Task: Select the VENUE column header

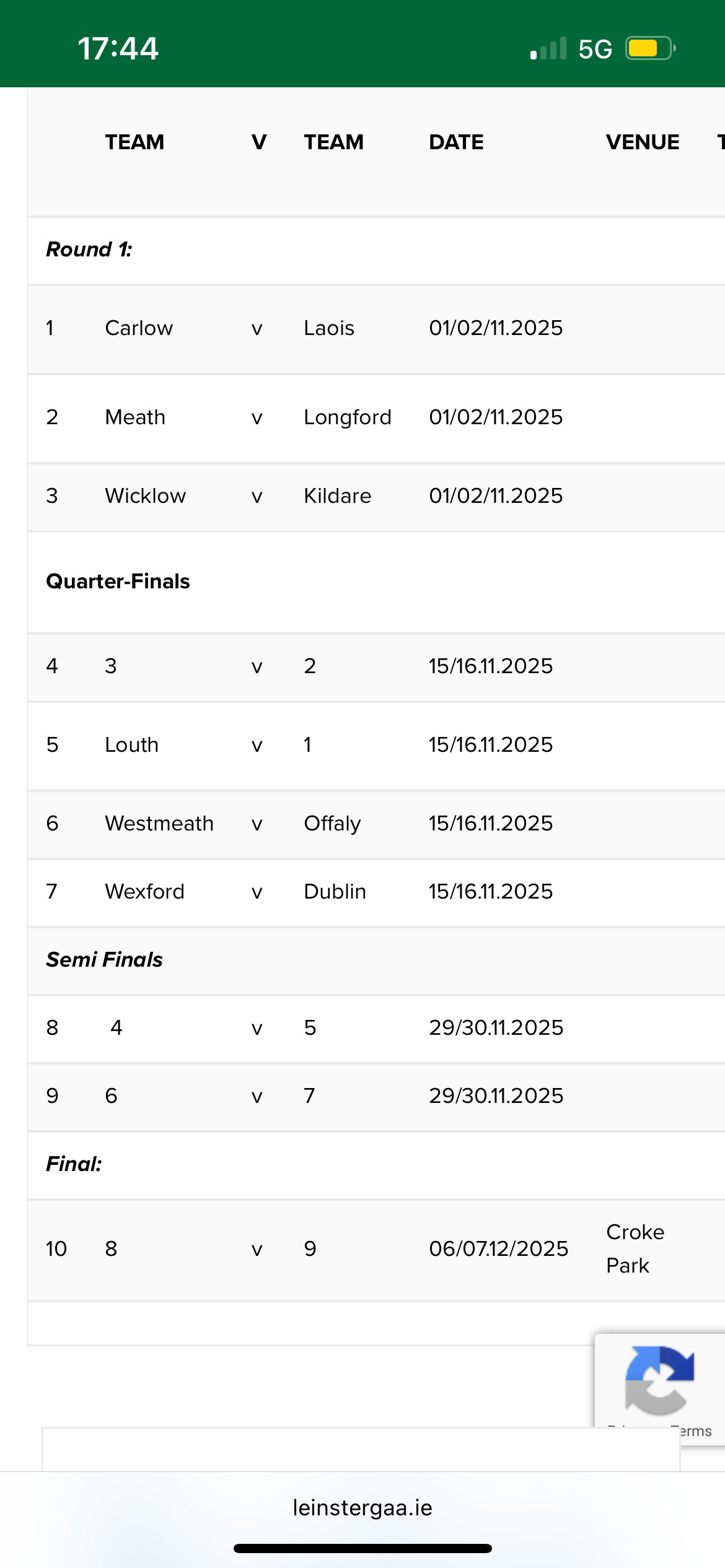Action: 643,142
